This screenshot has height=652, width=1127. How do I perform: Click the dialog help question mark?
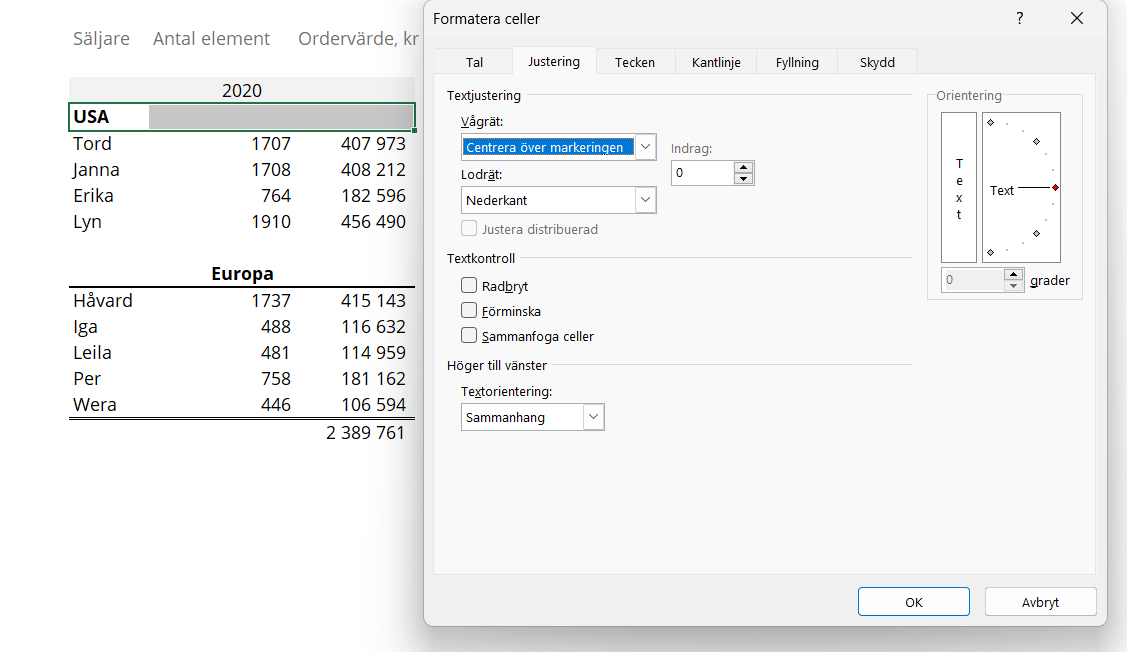(x=1019, y=18)
